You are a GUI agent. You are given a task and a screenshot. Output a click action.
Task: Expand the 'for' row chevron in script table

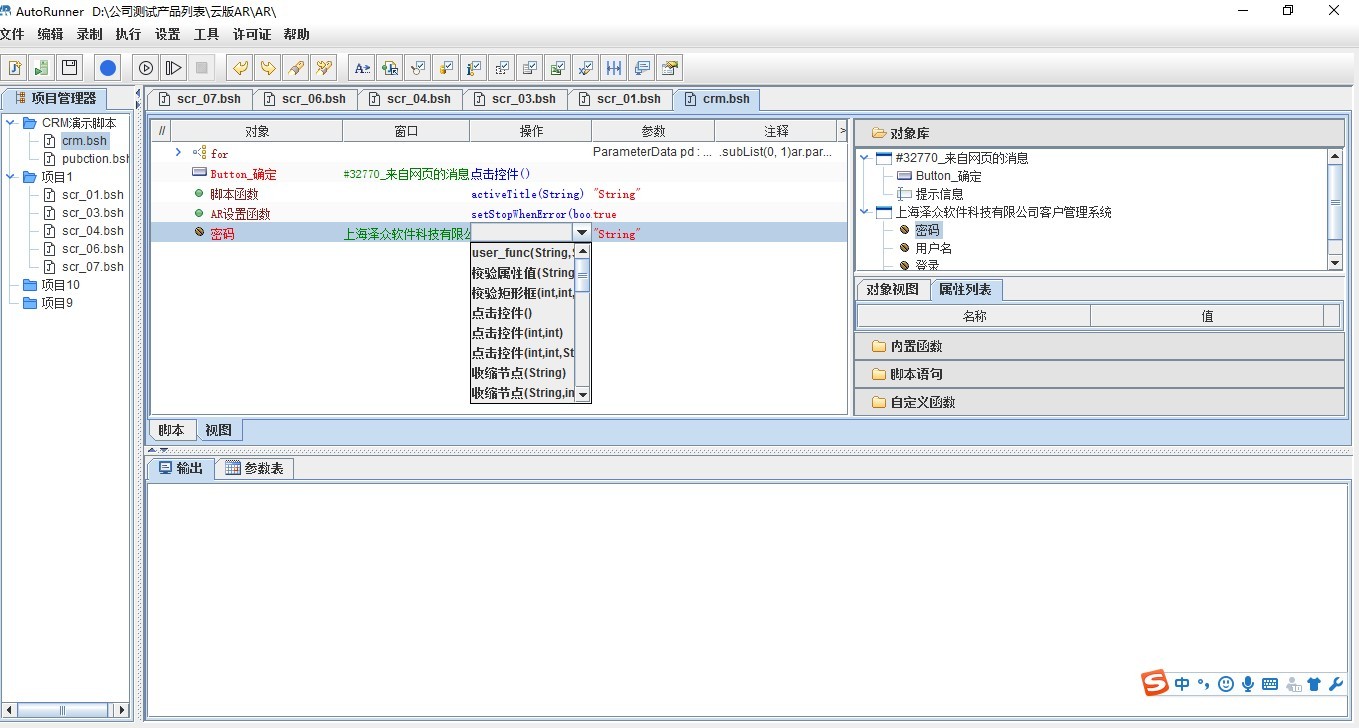point(178,152)
